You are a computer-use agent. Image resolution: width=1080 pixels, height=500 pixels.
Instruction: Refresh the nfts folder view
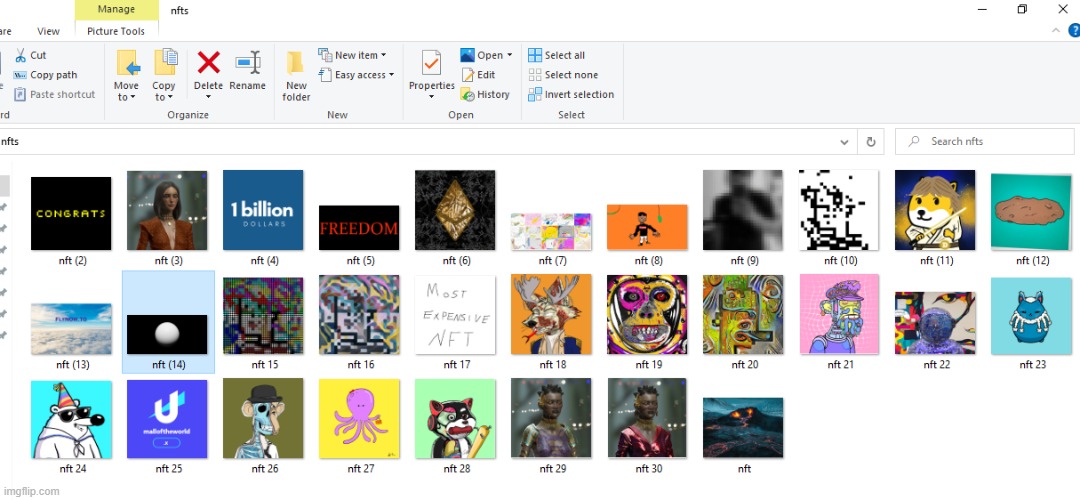(x=871, y=141)
